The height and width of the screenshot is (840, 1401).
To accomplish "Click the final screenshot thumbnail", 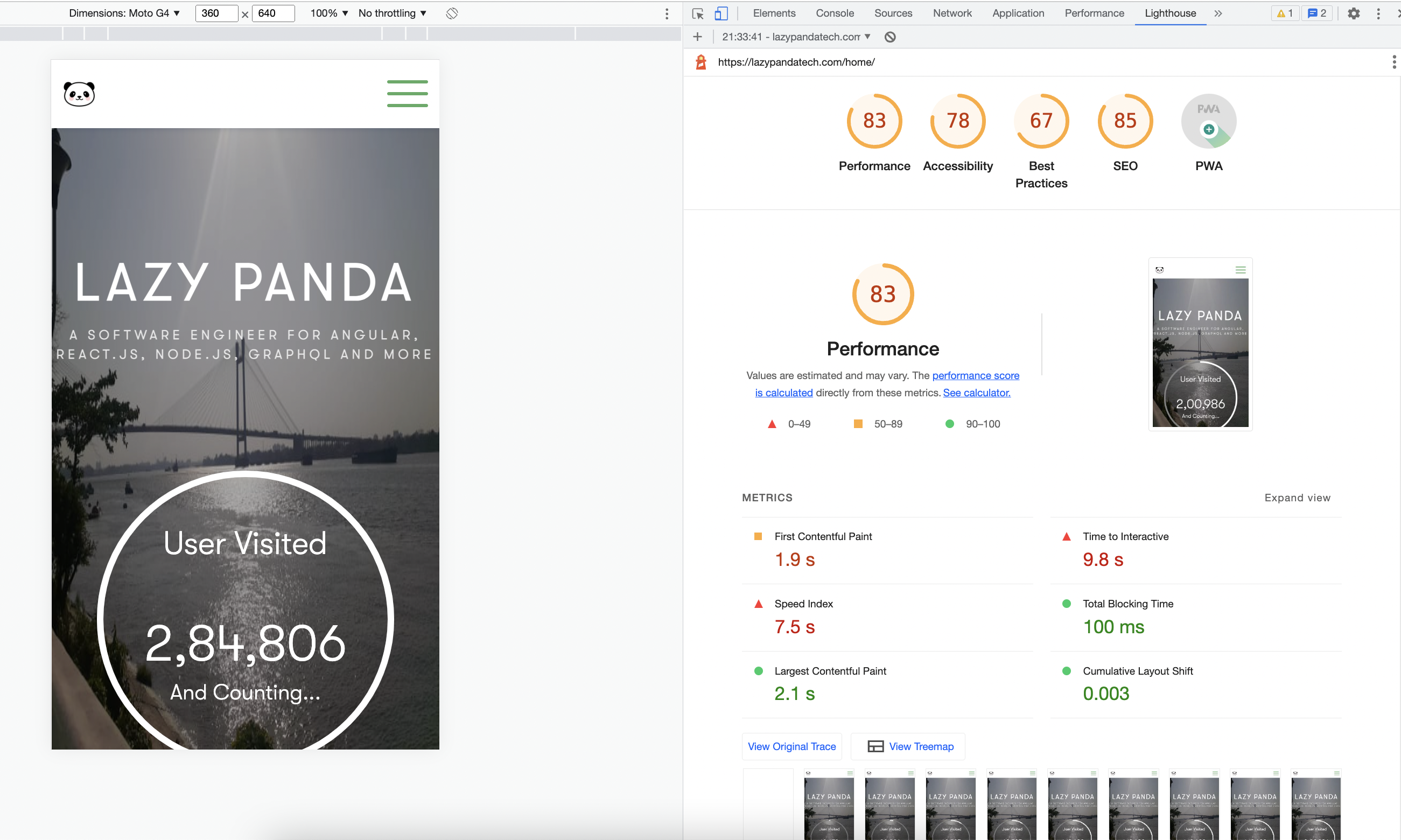I will tap(1200, 344).
